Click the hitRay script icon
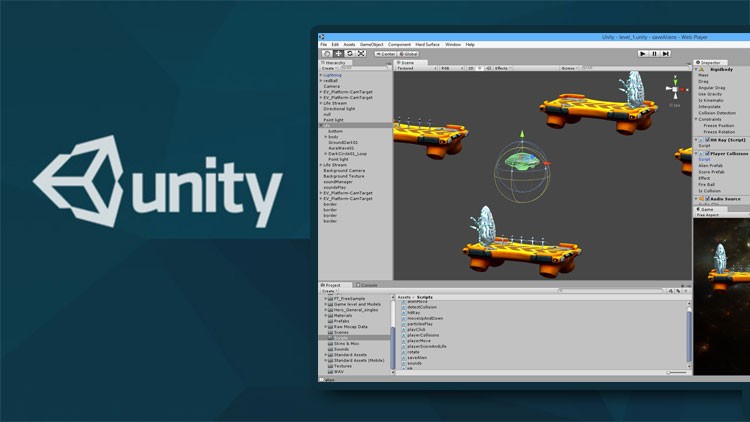750x422 pixels. (404, 313)
